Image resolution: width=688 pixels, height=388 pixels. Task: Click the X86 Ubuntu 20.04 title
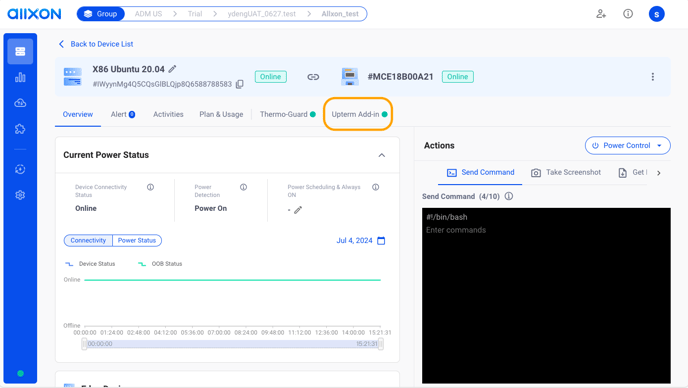click(x=129, y=69)
